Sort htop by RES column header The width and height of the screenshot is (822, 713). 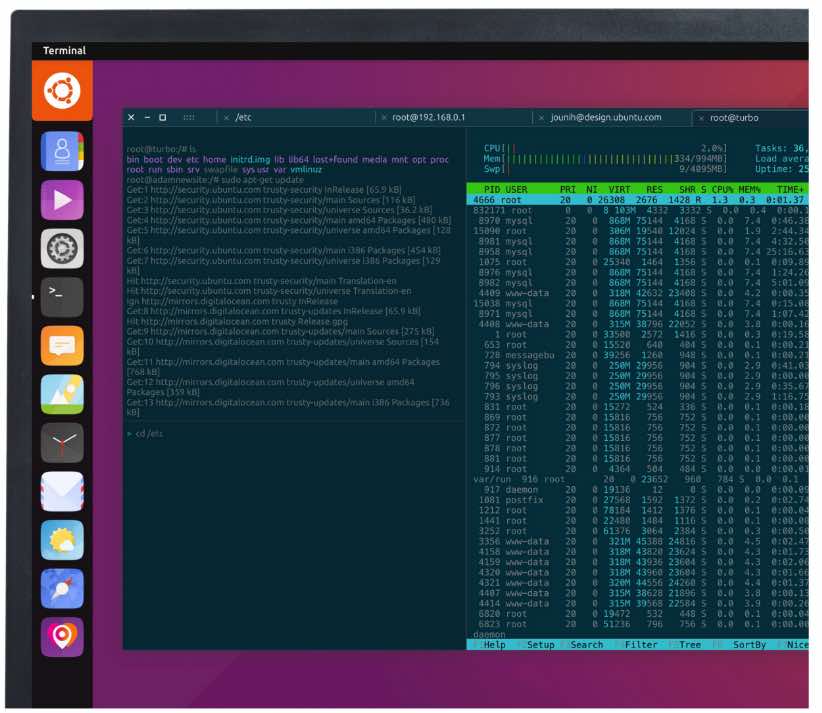(654, 189)
